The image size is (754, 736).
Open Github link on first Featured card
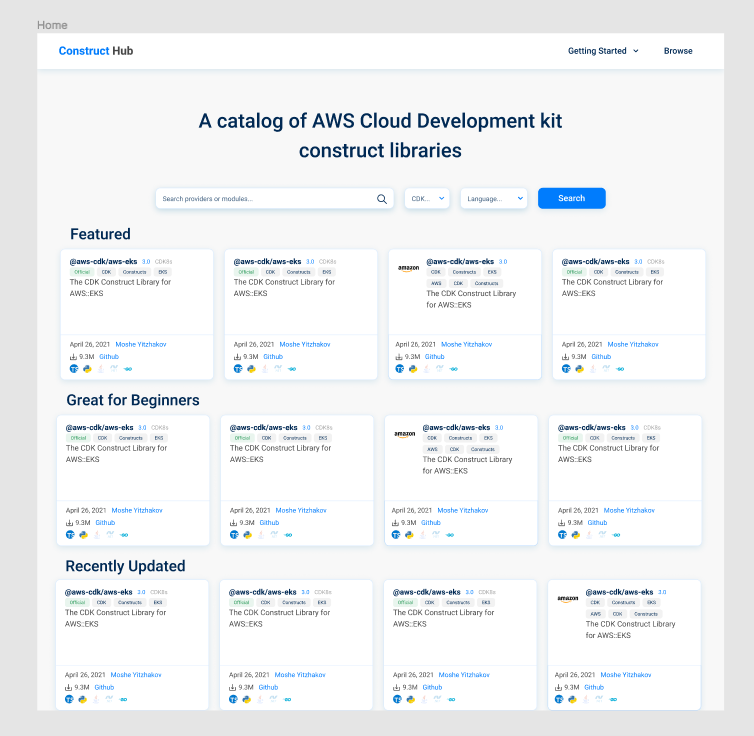point(109,357)
